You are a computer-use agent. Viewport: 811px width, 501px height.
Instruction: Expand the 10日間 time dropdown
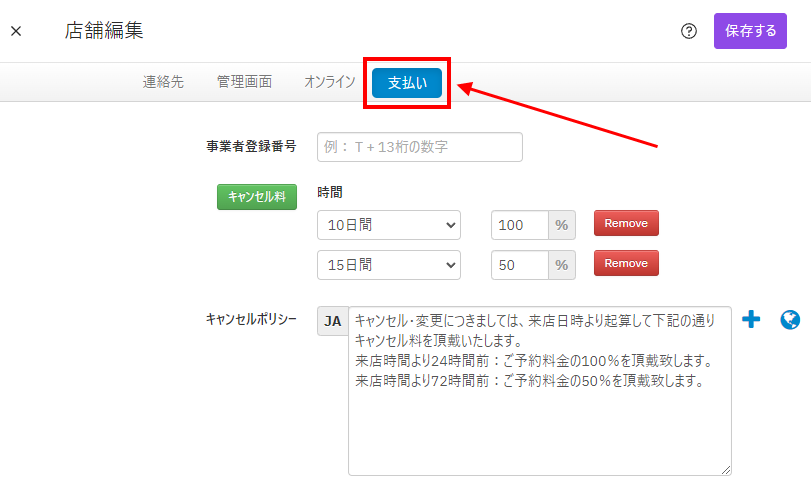pos(388,225)
